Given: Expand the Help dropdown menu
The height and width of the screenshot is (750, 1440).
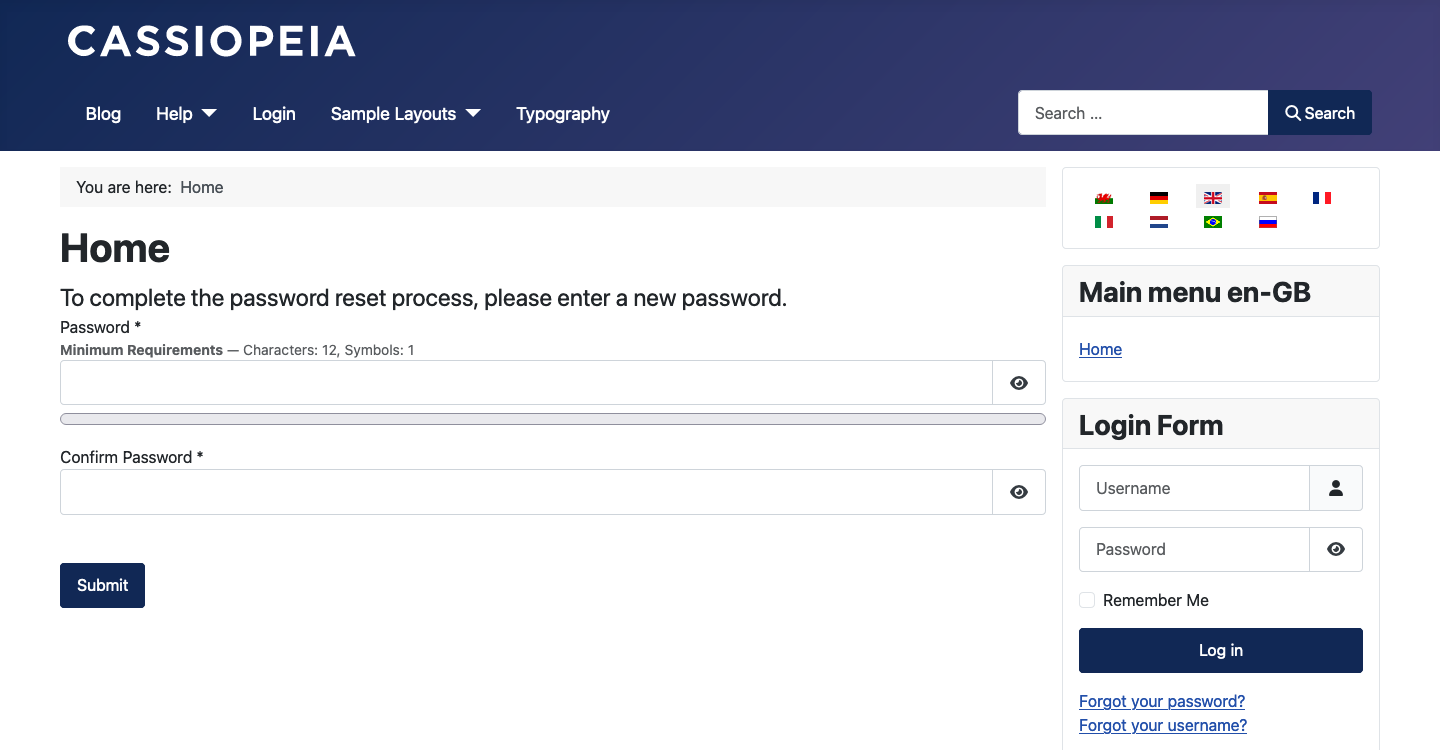Looking at the screenshot, I should click(185, 113).
